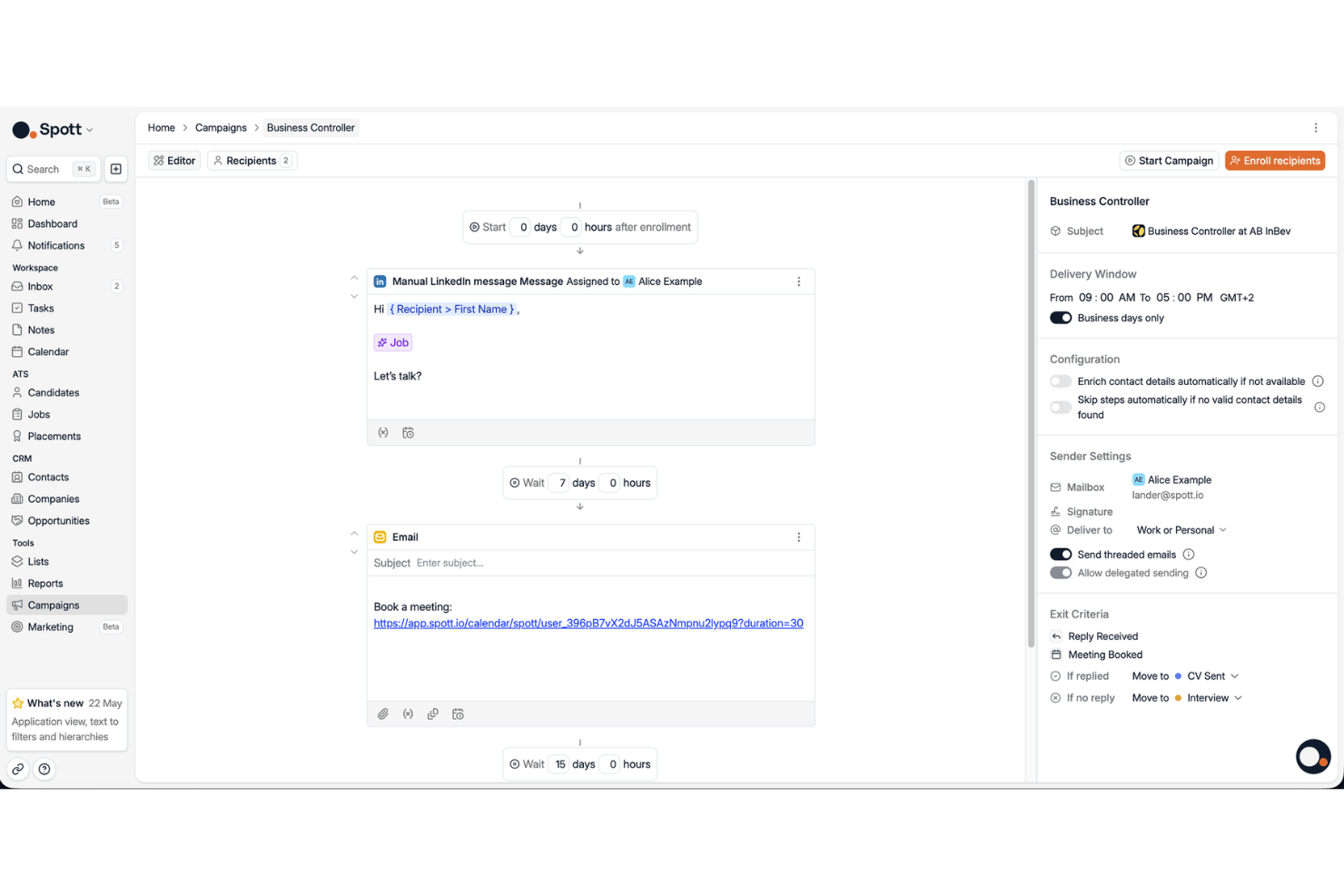Viewport: 1344px width, 896px height.
Task: Move the LinkedIn message step up
Action: 354,278
